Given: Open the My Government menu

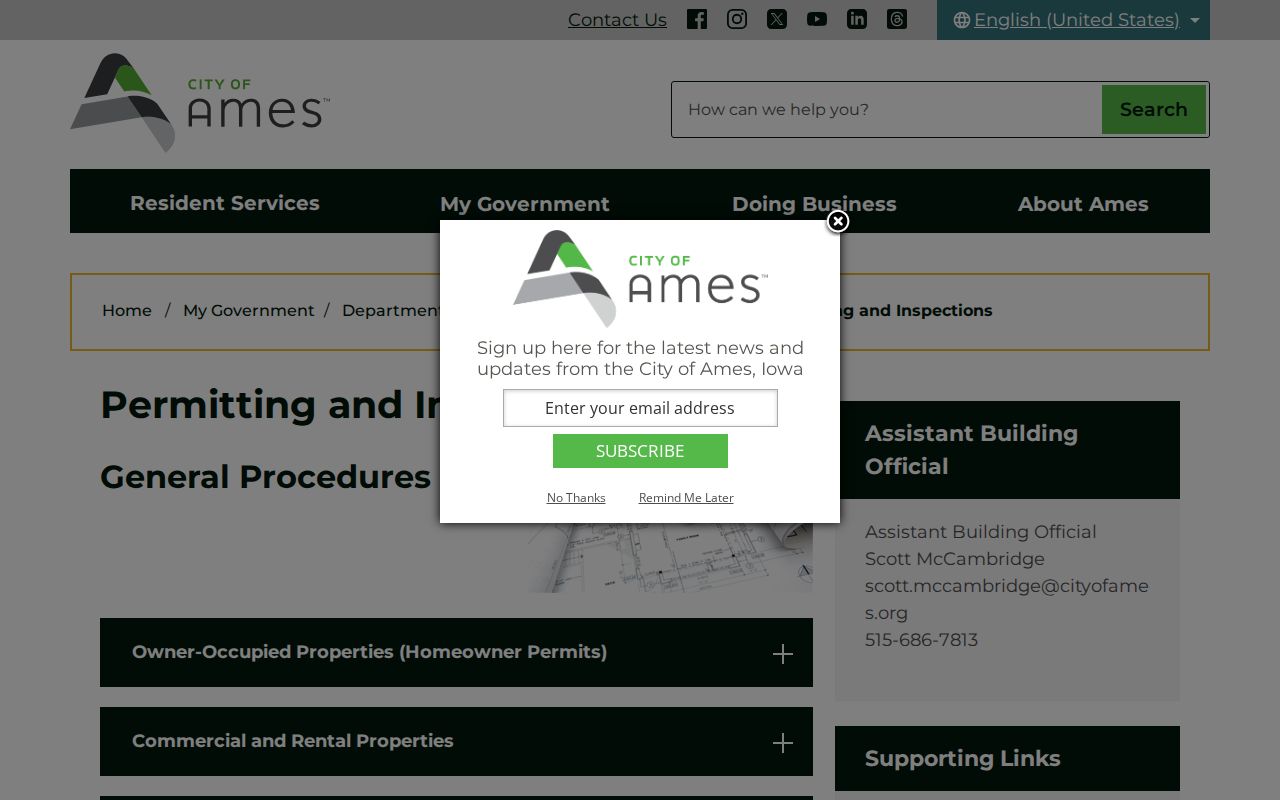Looking at the screenshot, I should [524, 204].
